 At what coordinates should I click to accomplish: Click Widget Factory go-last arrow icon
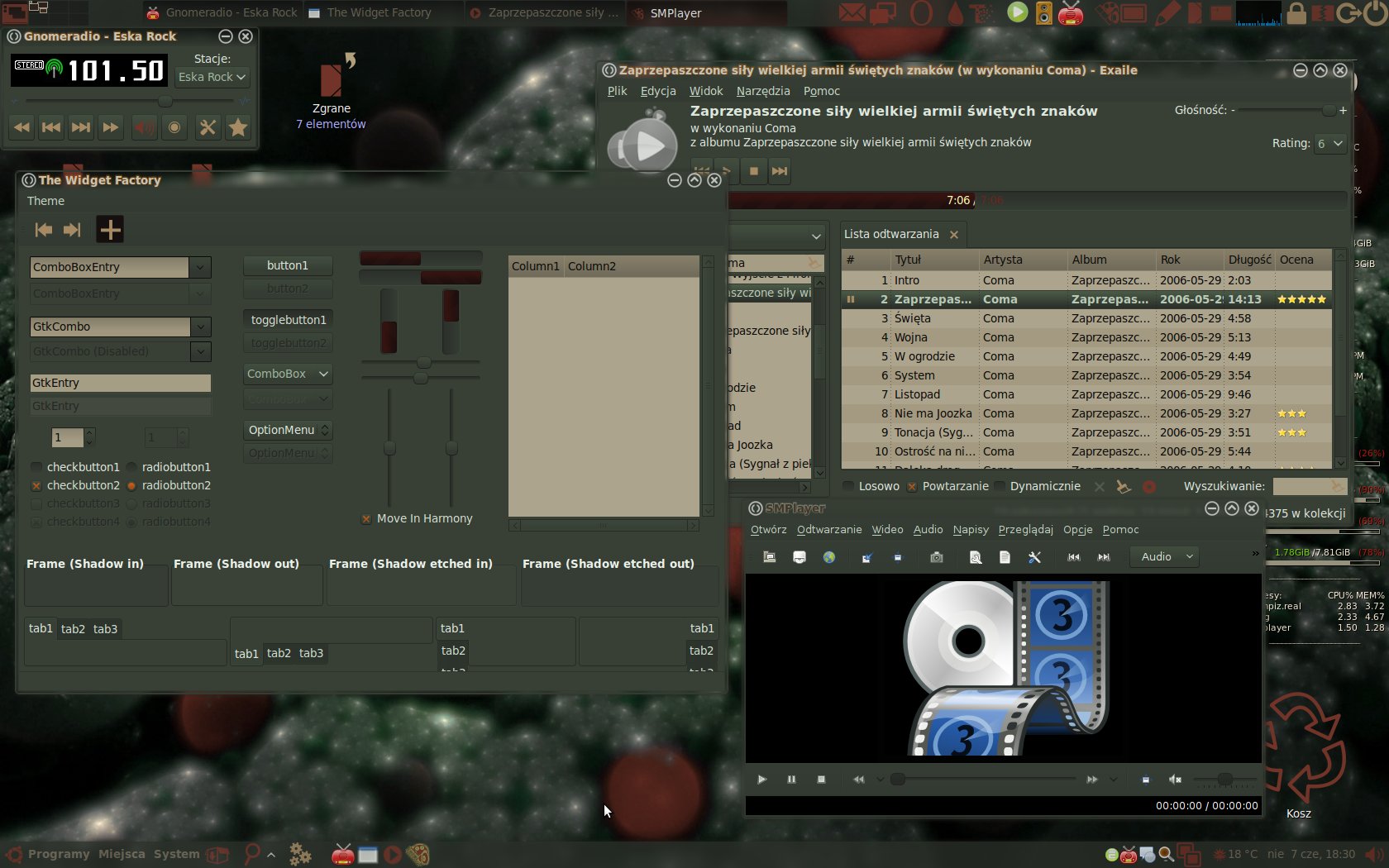click(73, 230)
